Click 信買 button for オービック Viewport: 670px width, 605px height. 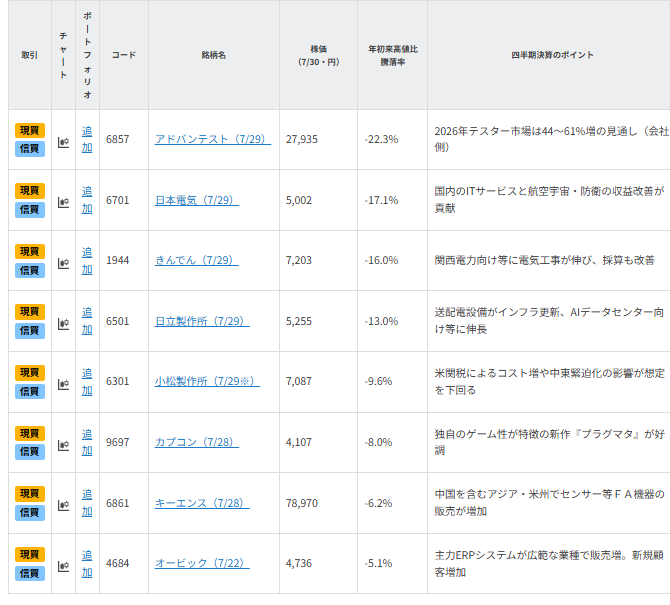(x=30, y=573)
